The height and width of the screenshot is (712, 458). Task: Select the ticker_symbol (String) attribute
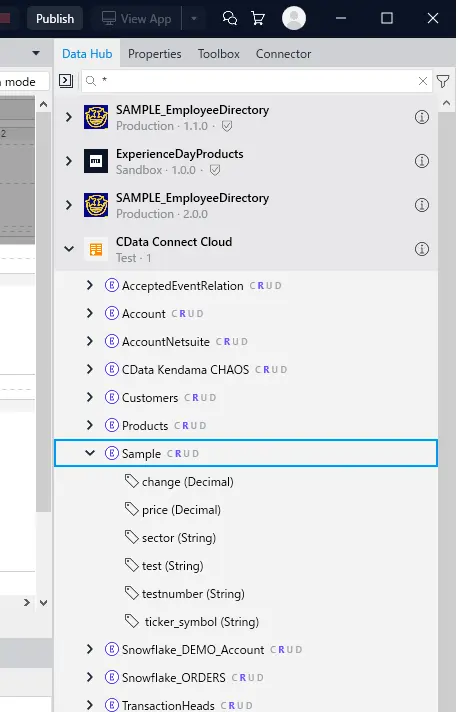(192, 621)
